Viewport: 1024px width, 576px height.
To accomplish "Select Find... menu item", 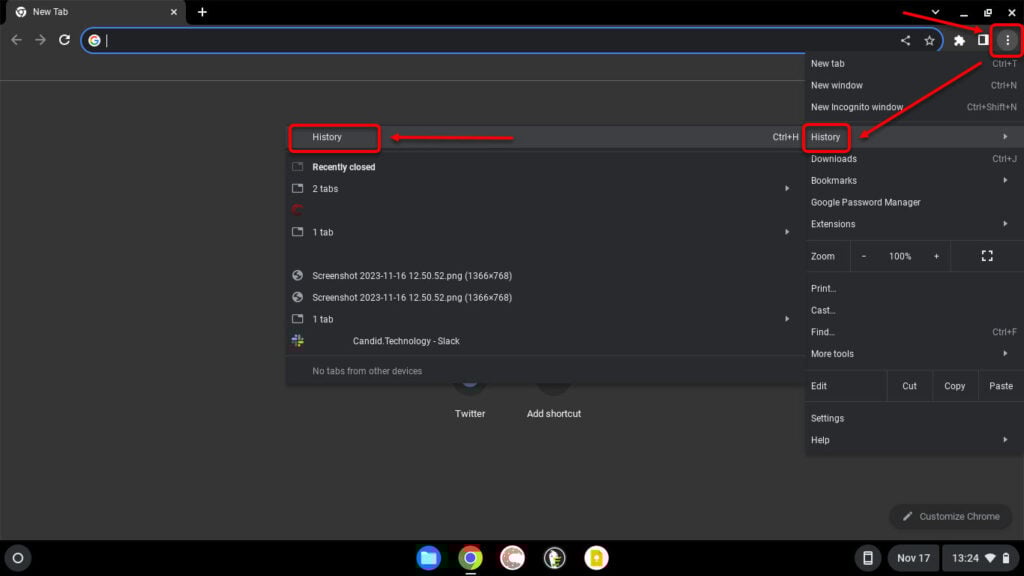I will 914,332.
